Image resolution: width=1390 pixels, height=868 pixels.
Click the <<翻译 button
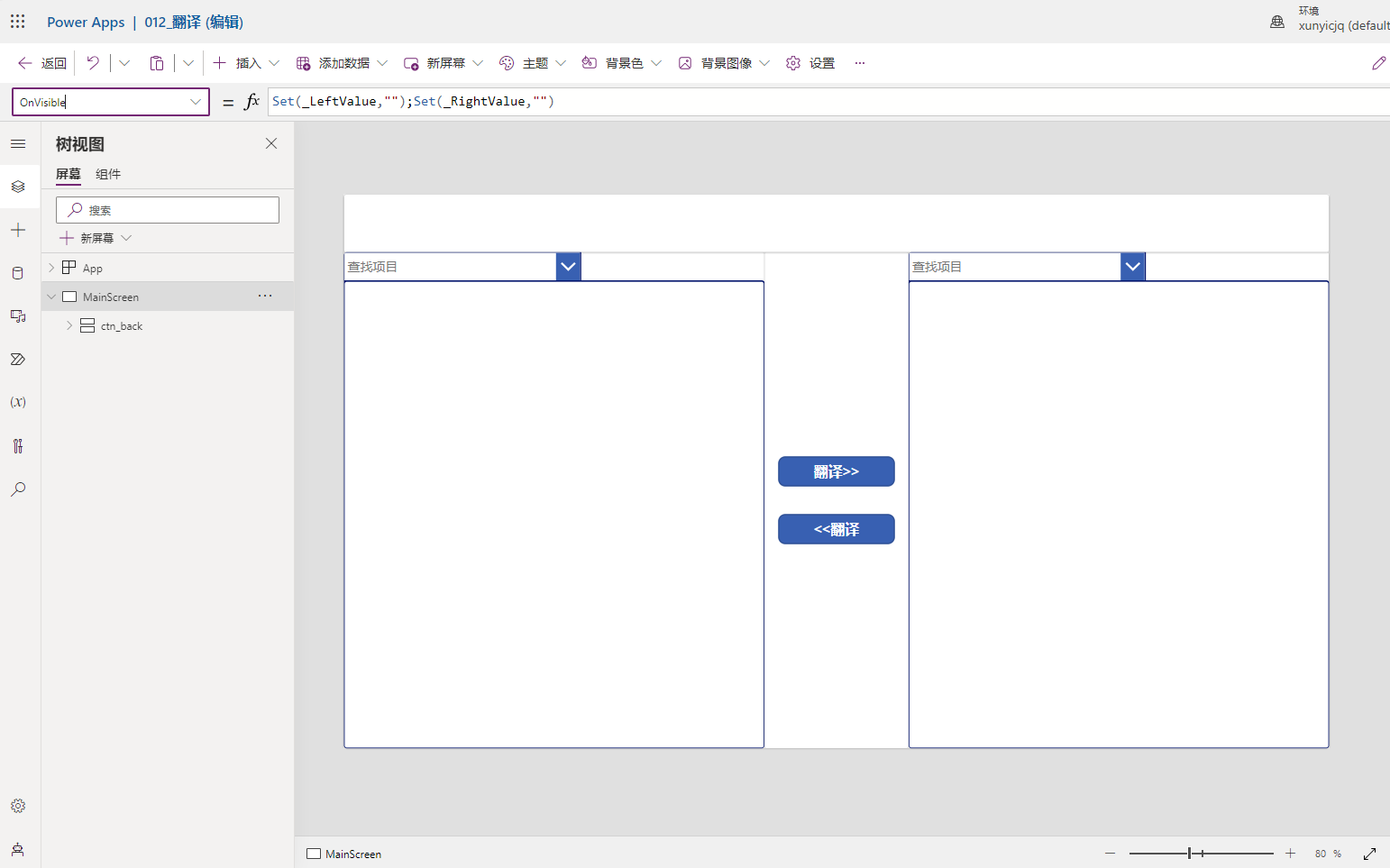(836, 529)
